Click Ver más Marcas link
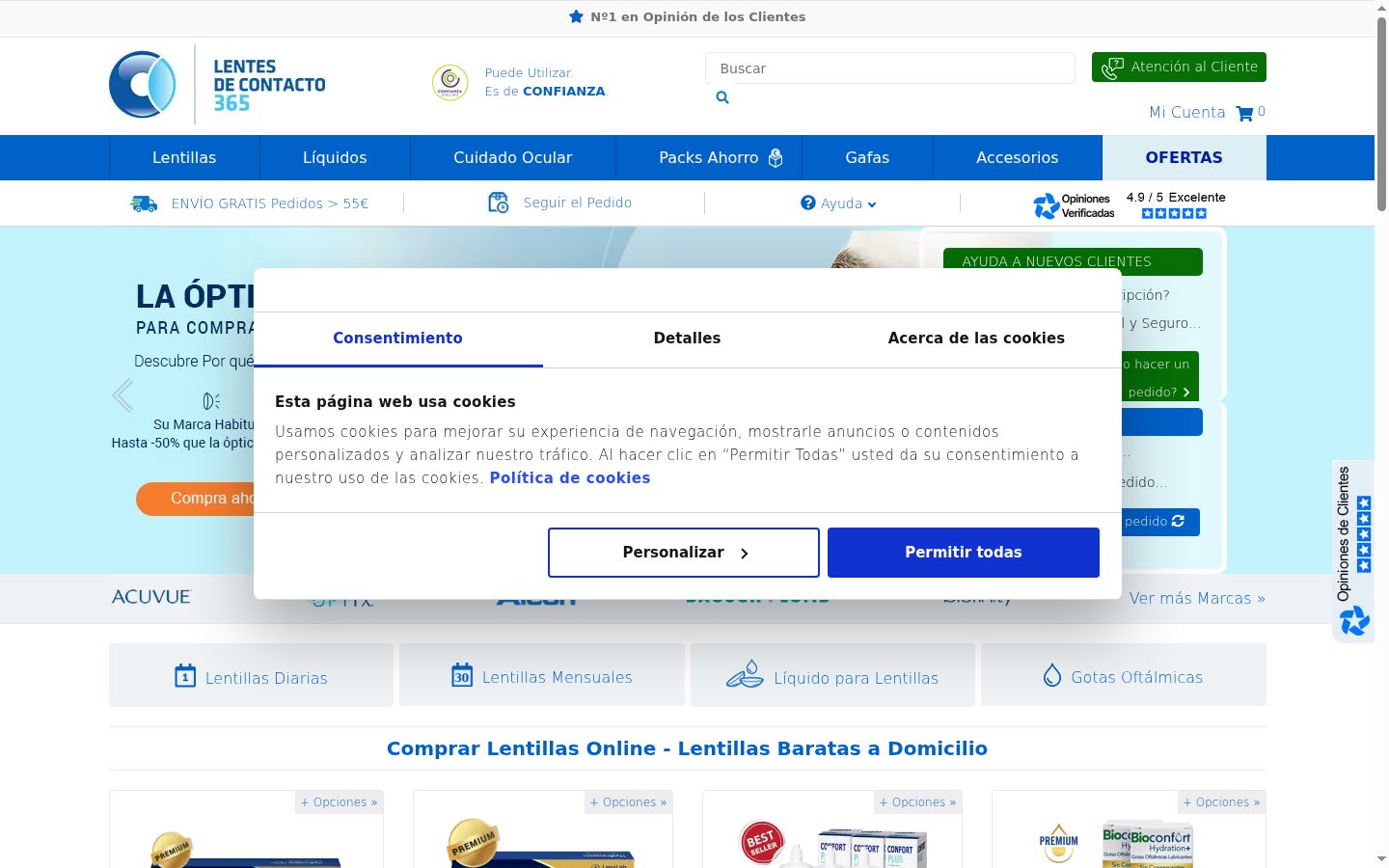Viewport: 1389px width, 868px height. (x=1197, y=599)
